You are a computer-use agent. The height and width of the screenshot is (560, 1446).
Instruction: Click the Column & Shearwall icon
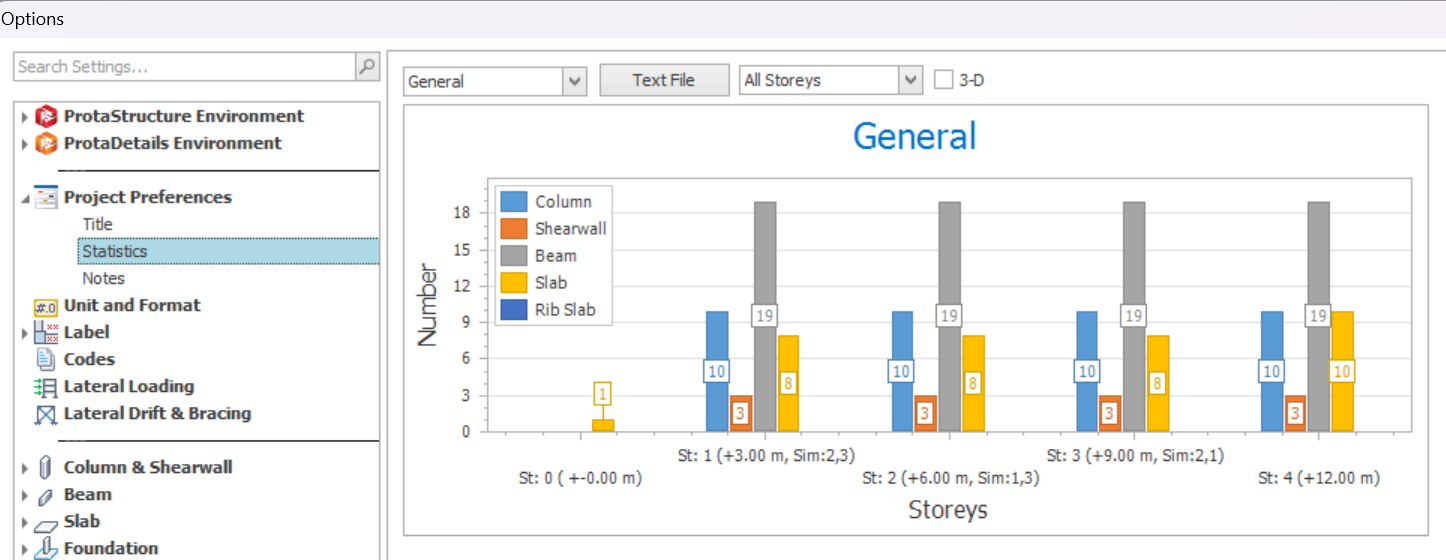46,468
